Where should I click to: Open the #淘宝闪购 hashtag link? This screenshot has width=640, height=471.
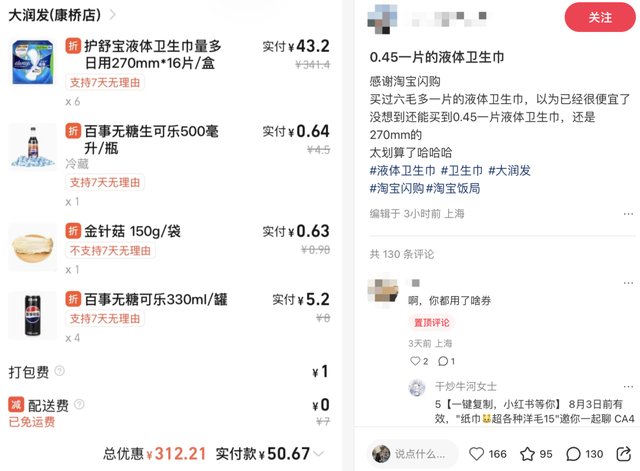pos(396,189)
